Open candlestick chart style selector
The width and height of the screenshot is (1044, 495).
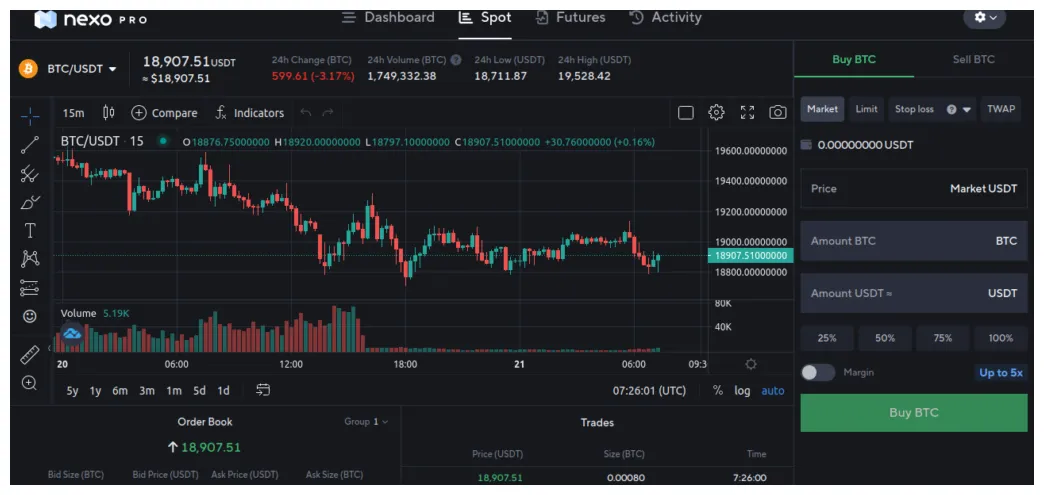[x=109, y=113]
